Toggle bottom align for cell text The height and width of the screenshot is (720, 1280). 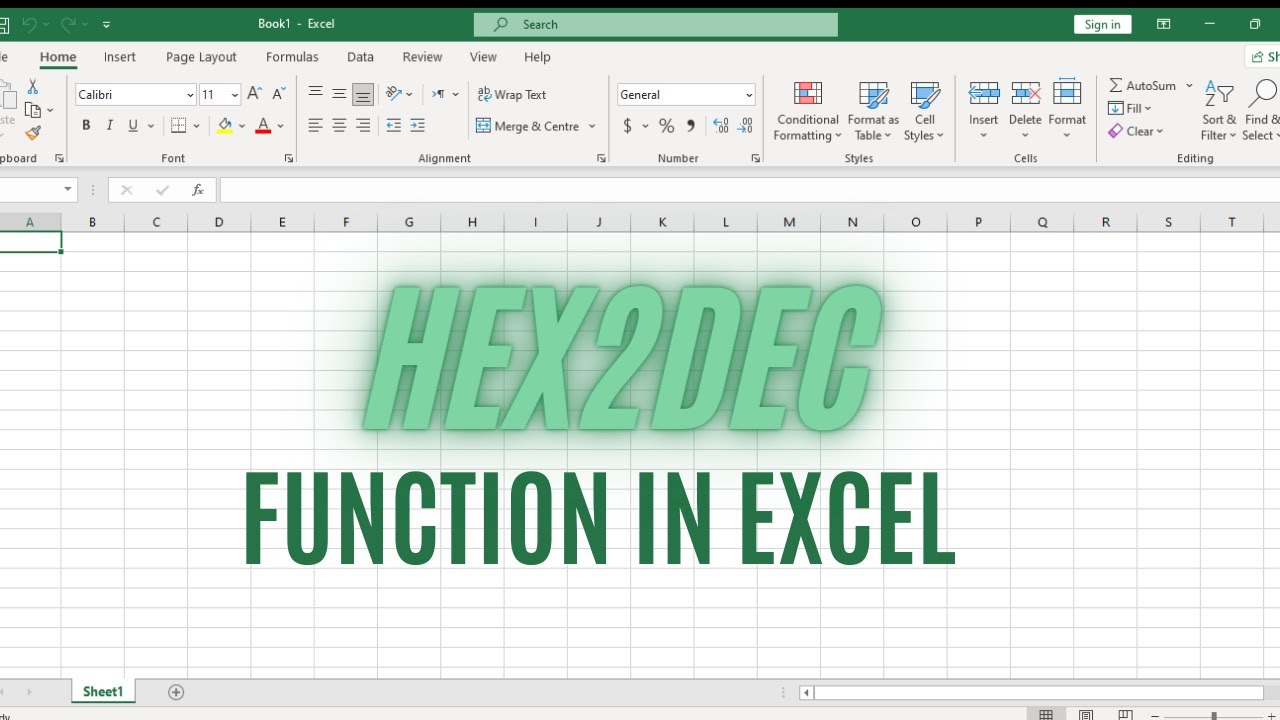(x=363, y=95)
